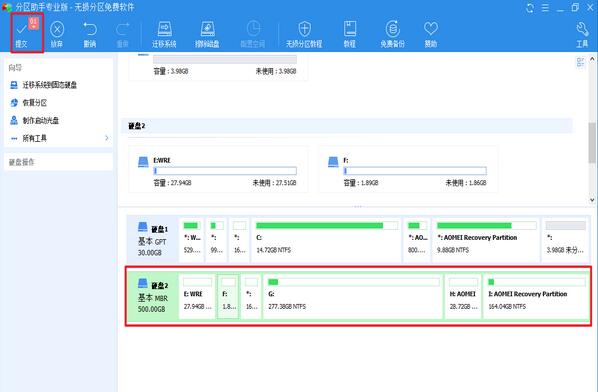Image resolution: width=598 pixels, height=392 pixels.
Task: Select I: AOMEI Recovery Partition 164.04GB
Action: click(536, 296)
